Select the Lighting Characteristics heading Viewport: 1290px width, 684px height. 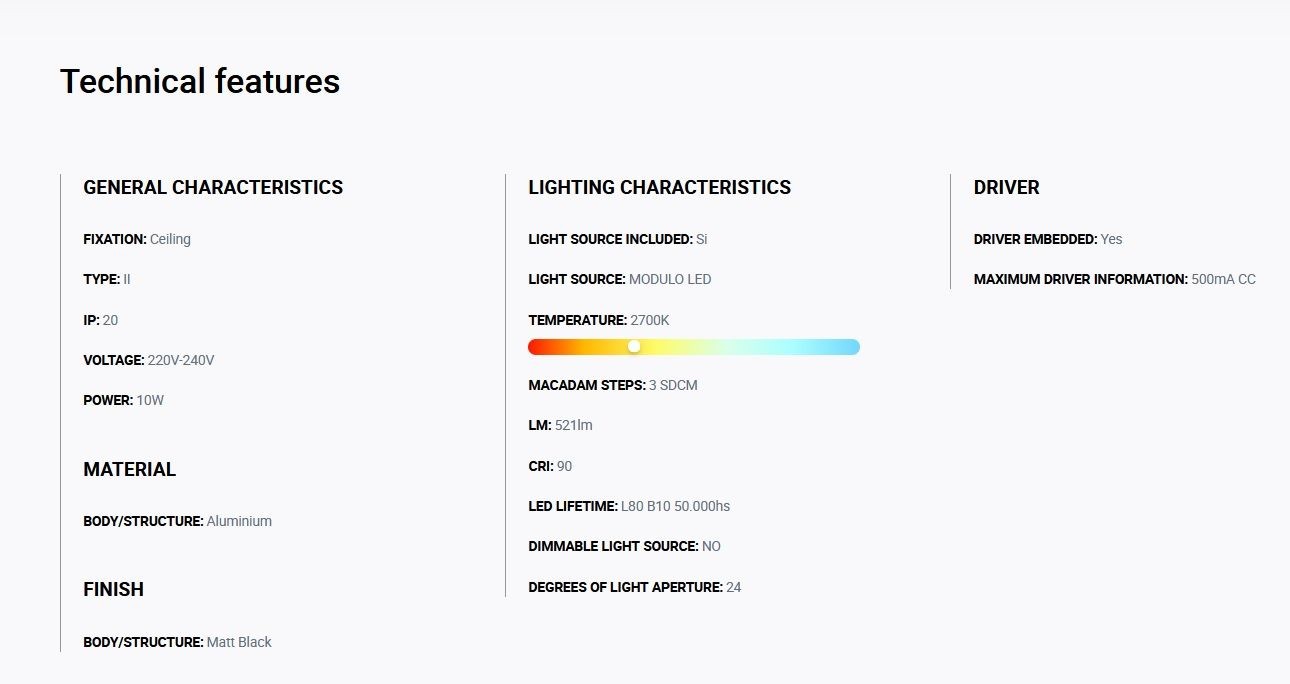tap(659, 188)
